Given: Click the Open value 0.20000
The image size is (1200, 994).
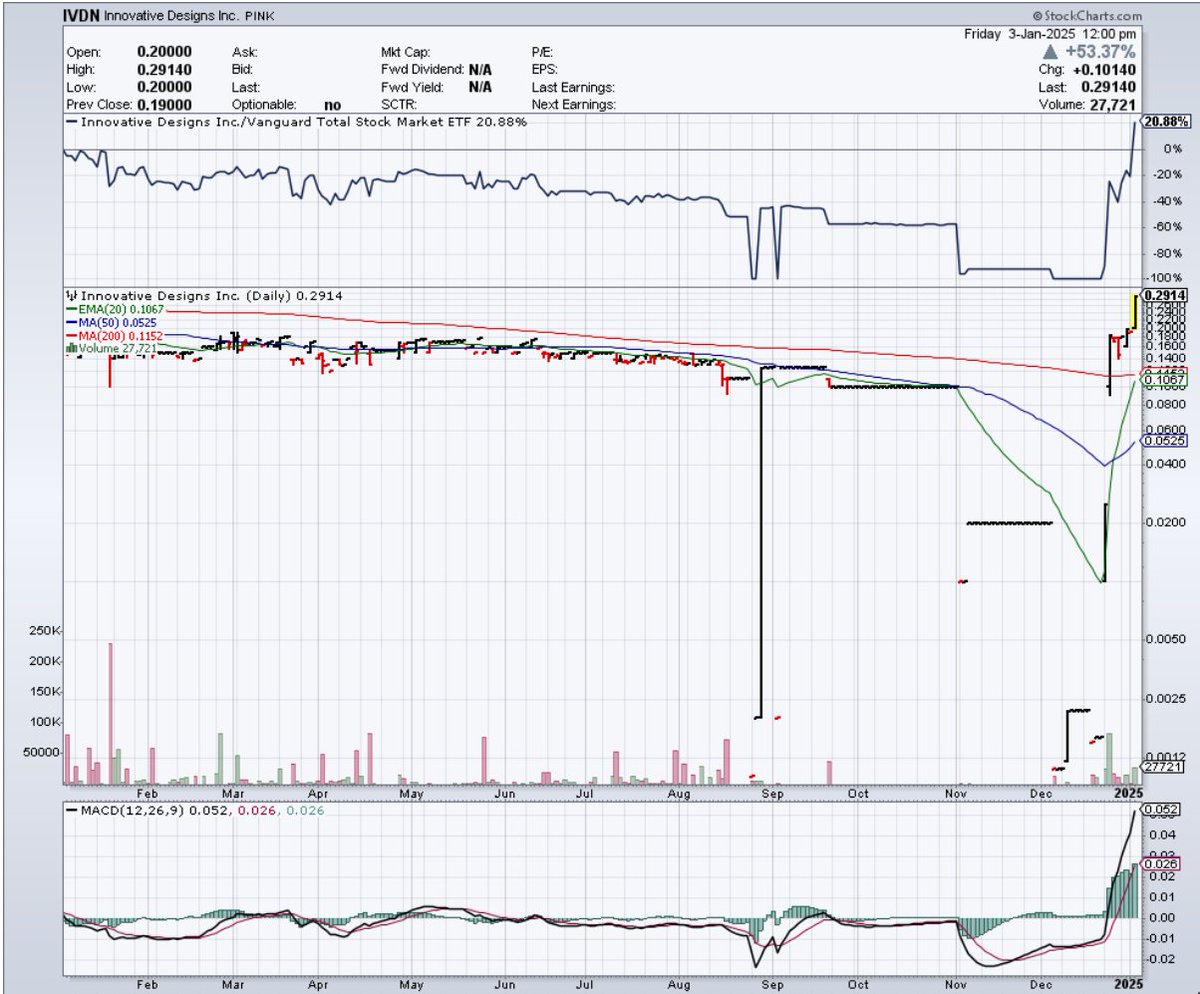Looking at the screenshot, I should (164, 51).
